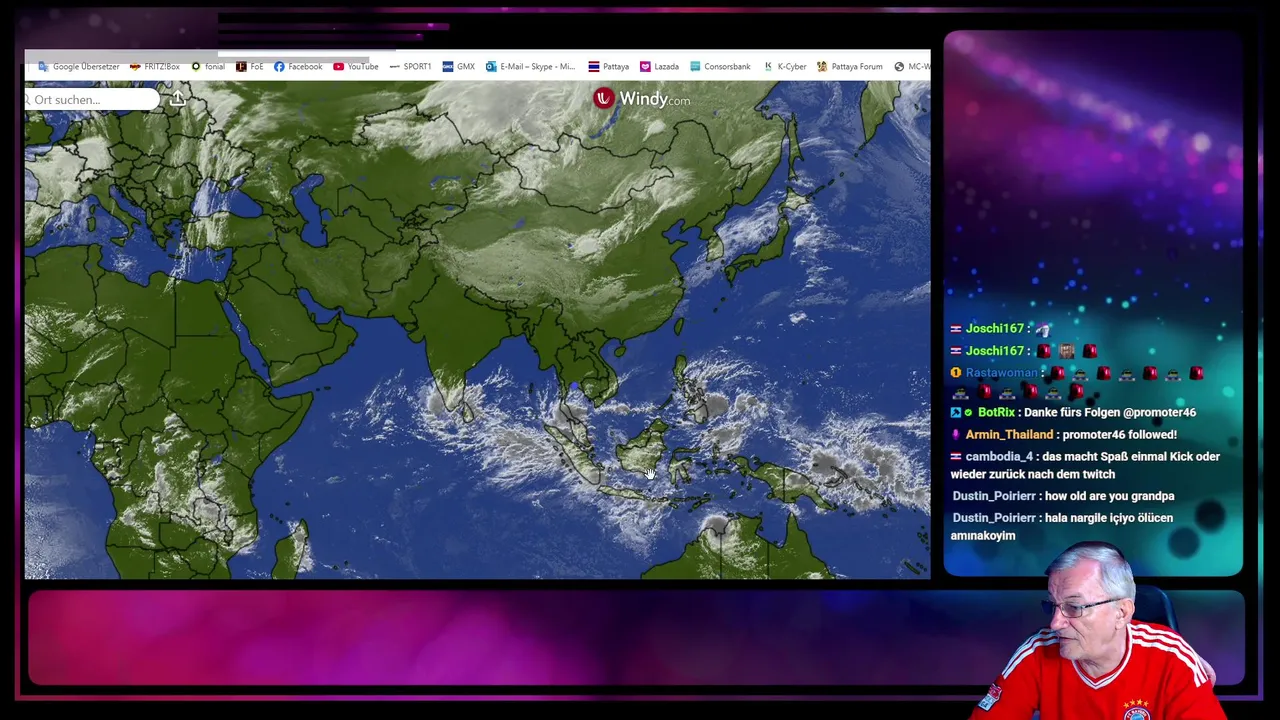Click BotRix 'Danke fürs Folgen' message text
The width and height of the screenshot is (1280, 720).
pyautogui.click(x=1110, y=412)
